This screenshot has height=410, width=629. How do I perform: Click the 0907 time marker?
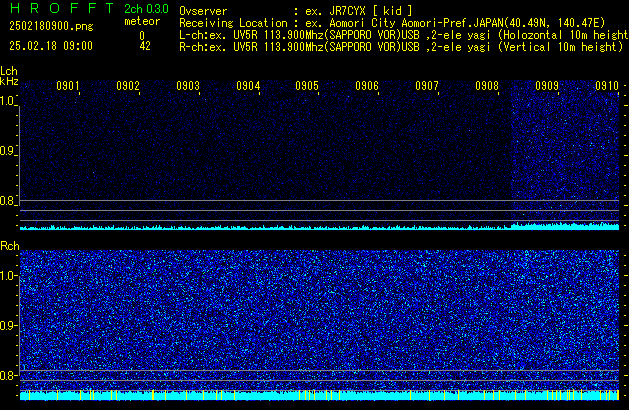(x=427, y=86)
